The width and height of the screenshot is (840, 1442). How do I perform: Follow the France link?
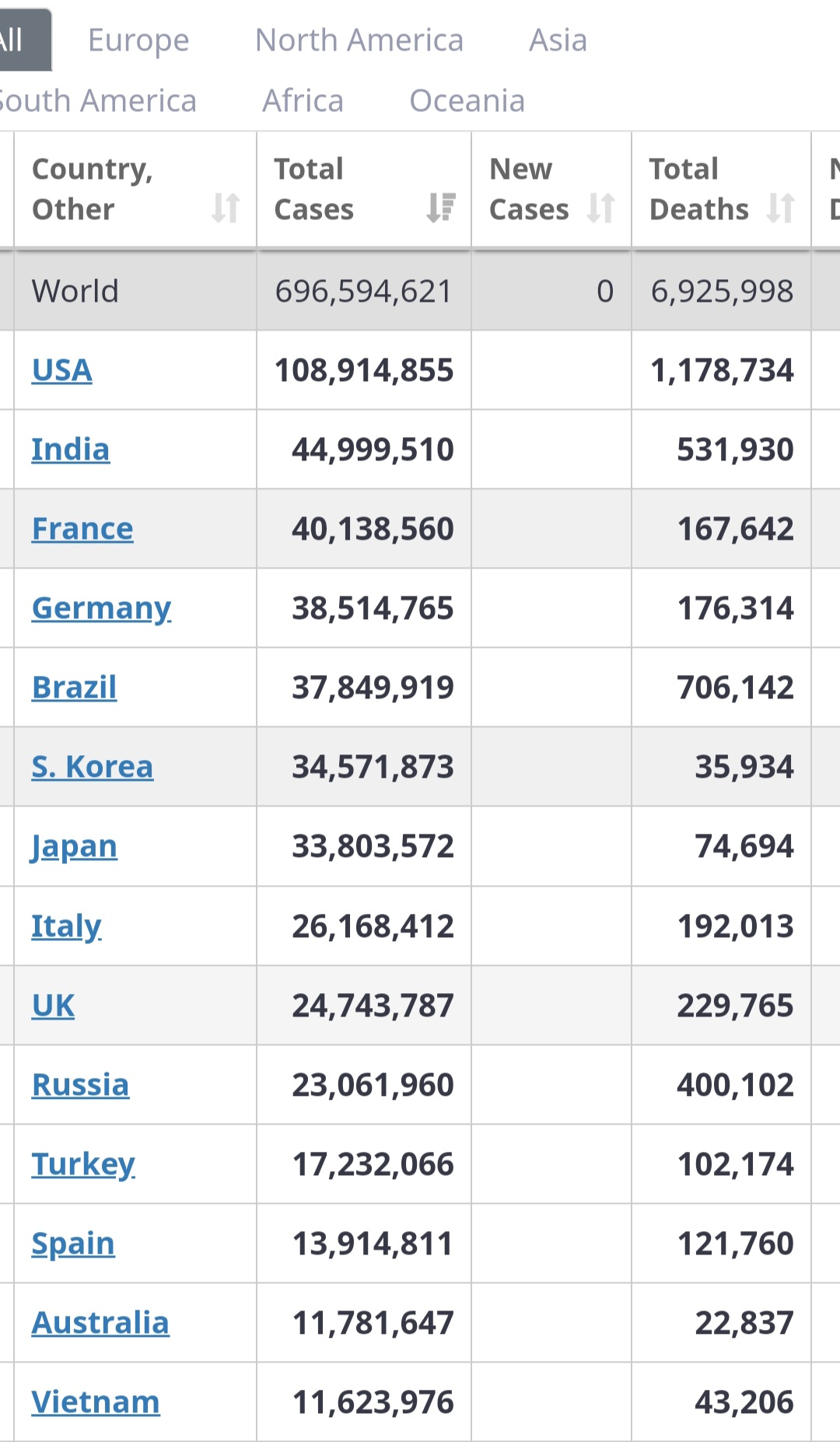[x=82, y=529]
